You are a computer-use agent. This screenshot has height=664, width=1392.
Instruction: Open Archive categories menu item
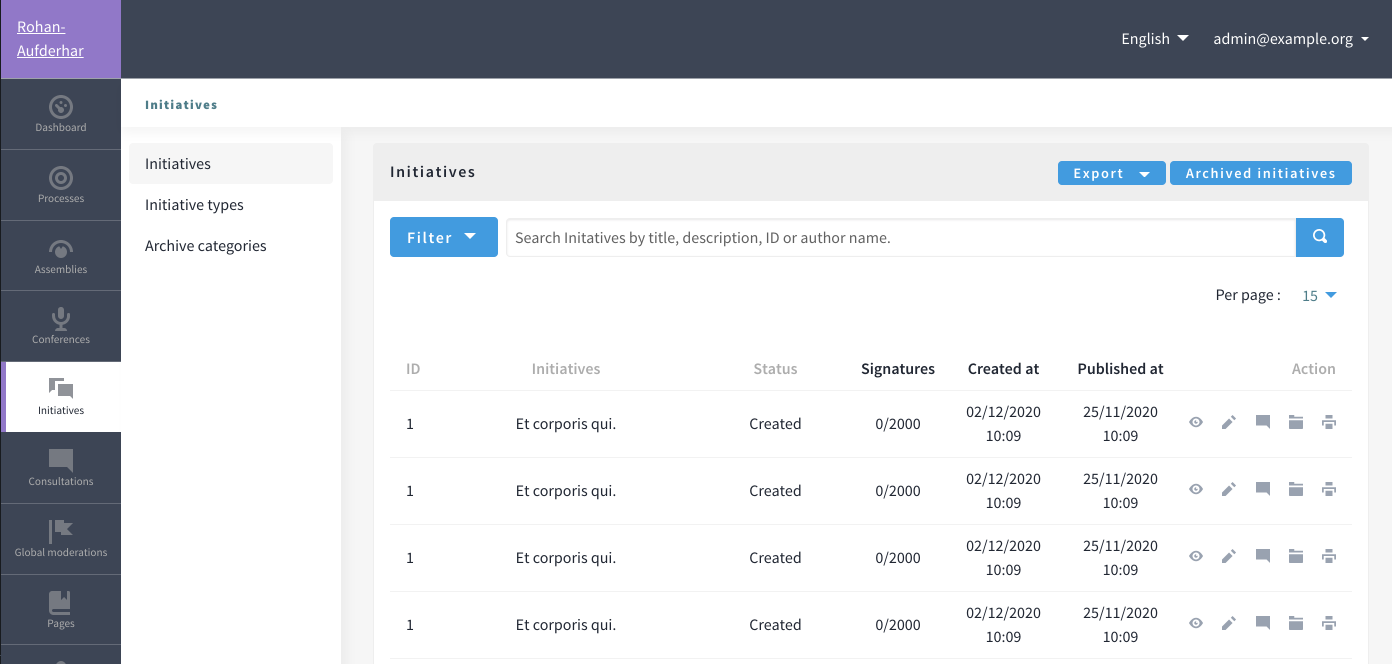205,246
